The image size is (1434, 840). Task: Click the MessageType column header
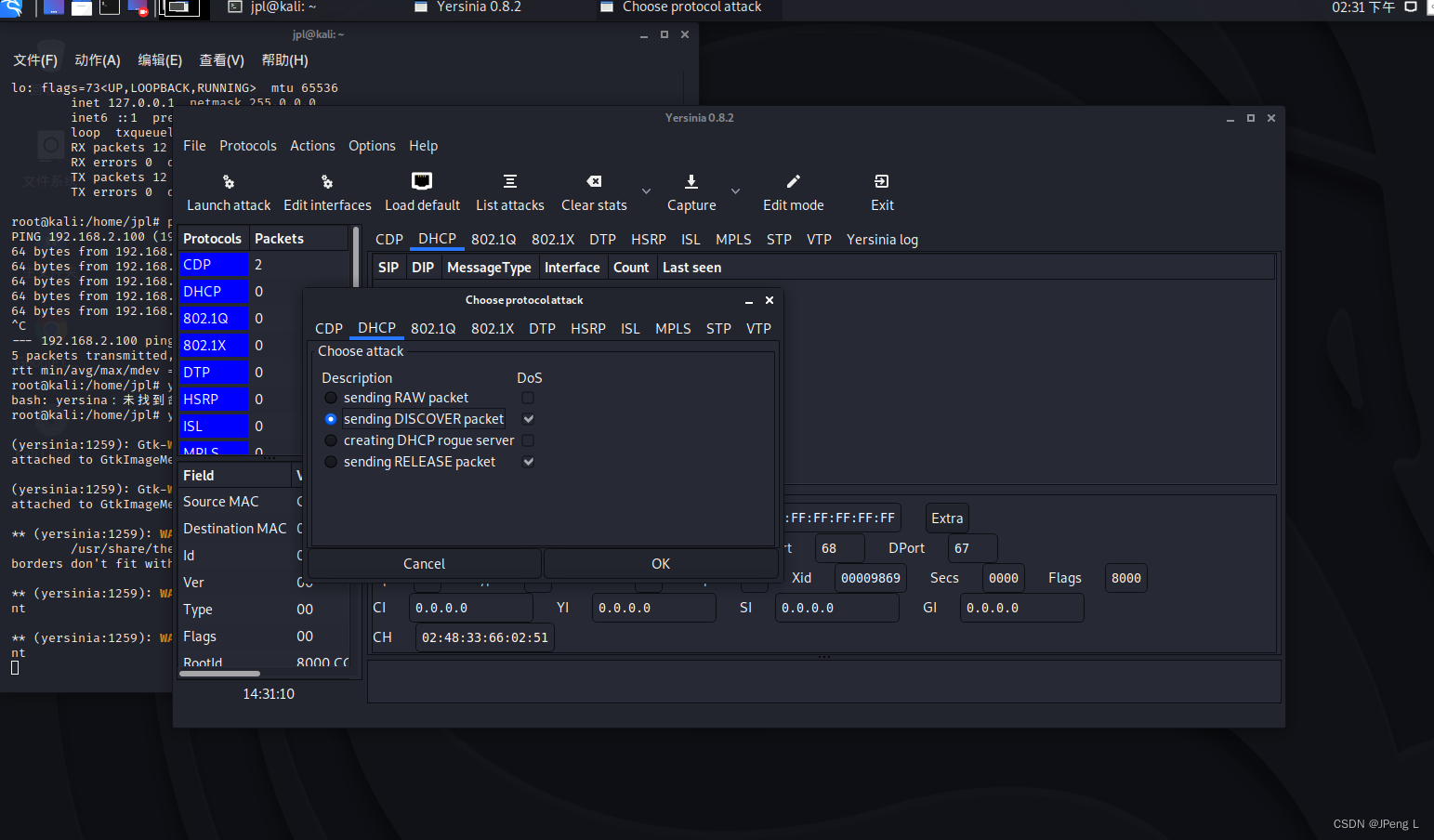point(489,268)
